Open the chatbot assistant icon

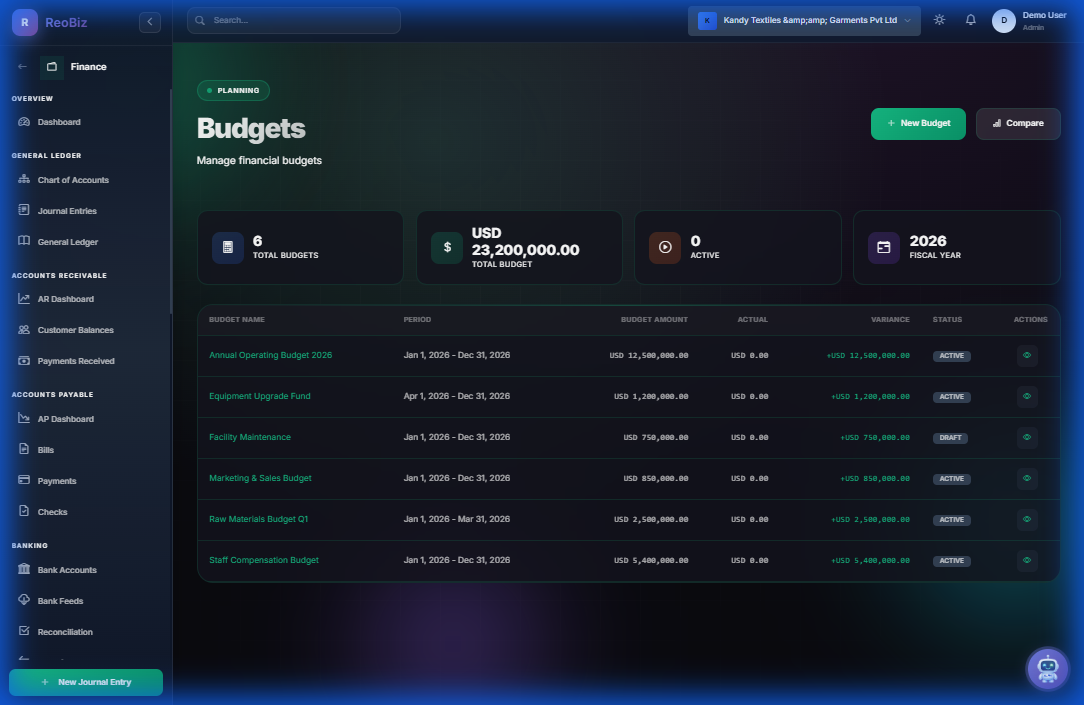pos(1047,668)
